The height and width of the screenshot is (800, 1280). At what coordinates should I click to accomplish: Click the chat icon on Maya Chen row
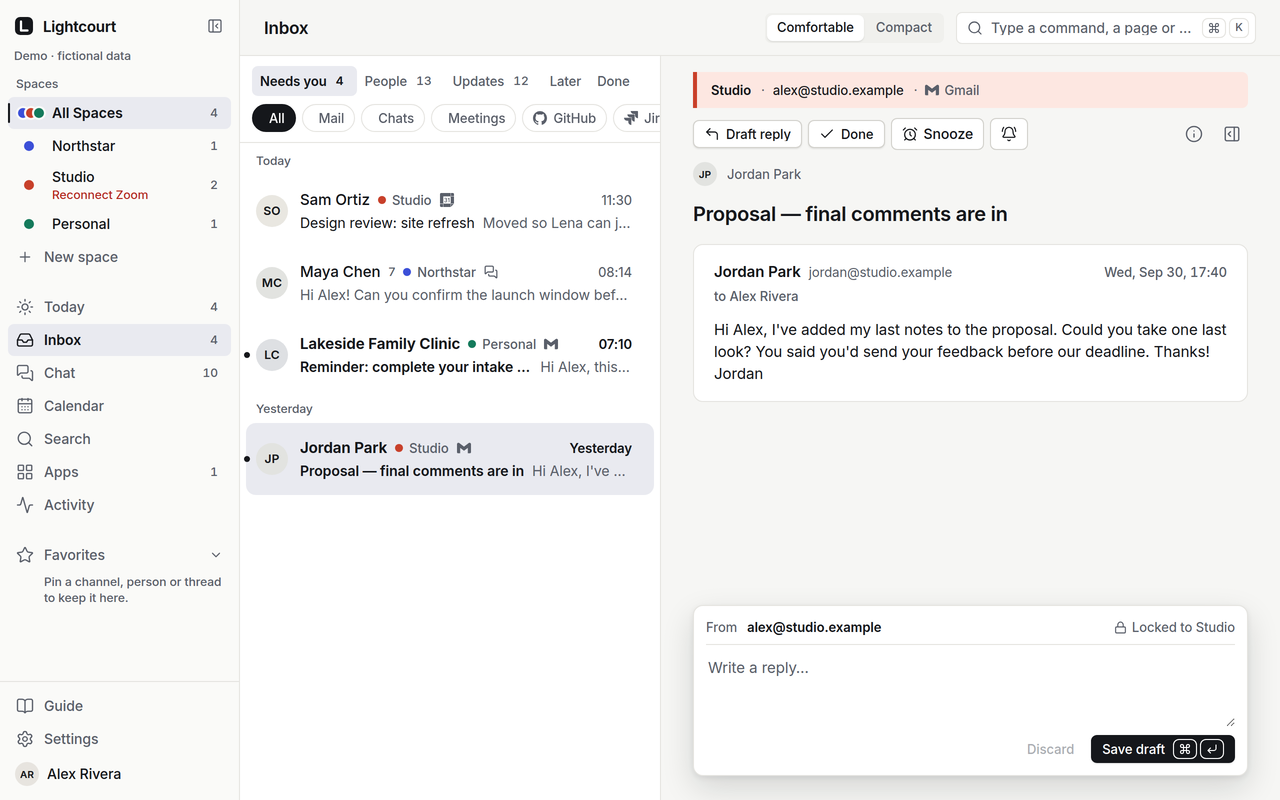pyautogui.click(x=491, y=272)
